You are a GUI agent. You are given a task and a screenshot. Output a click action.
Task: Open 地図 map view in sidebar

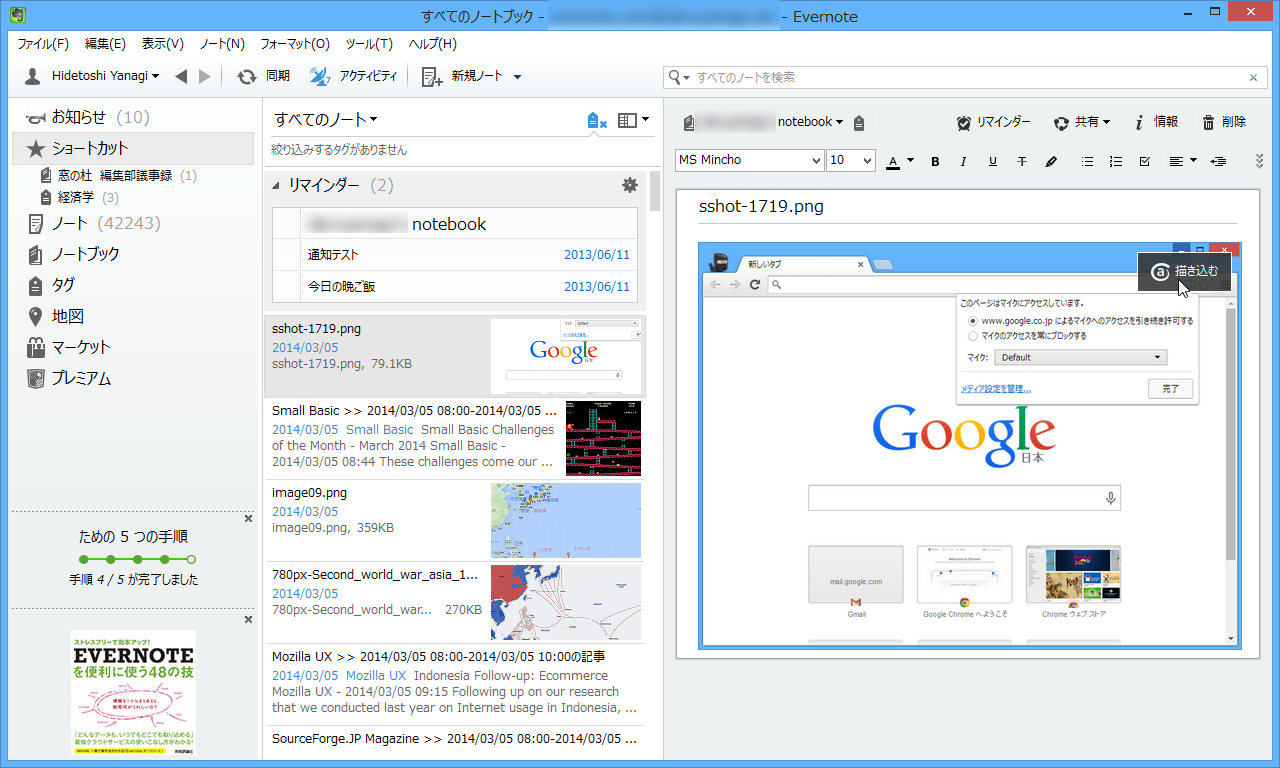pos(54,316)
